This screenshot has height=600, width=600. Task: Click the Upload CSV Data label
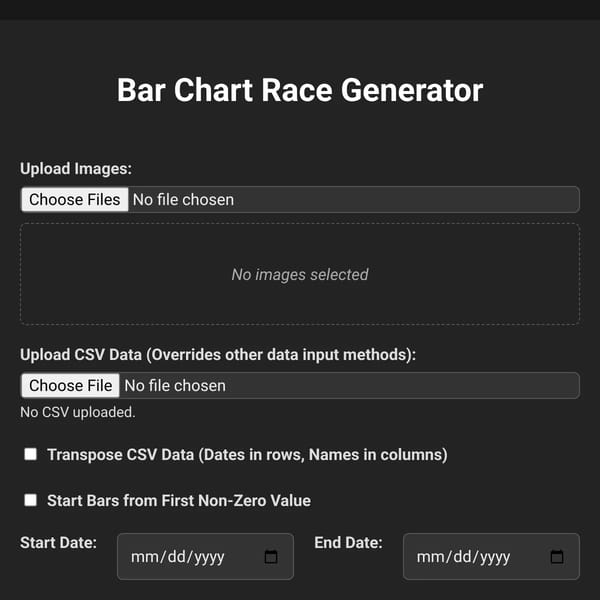click(218, 355)
